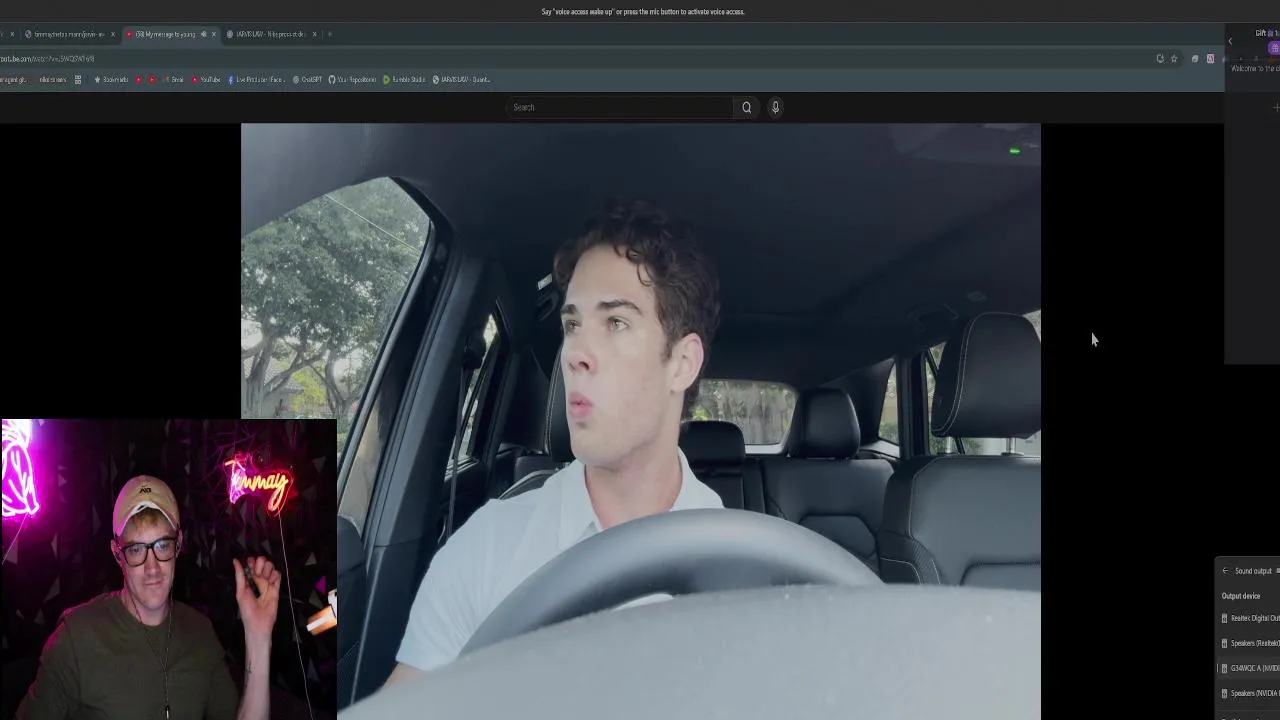Select Speakers (Realtek) output device
1280x720 pixels.
[1250, 643]
